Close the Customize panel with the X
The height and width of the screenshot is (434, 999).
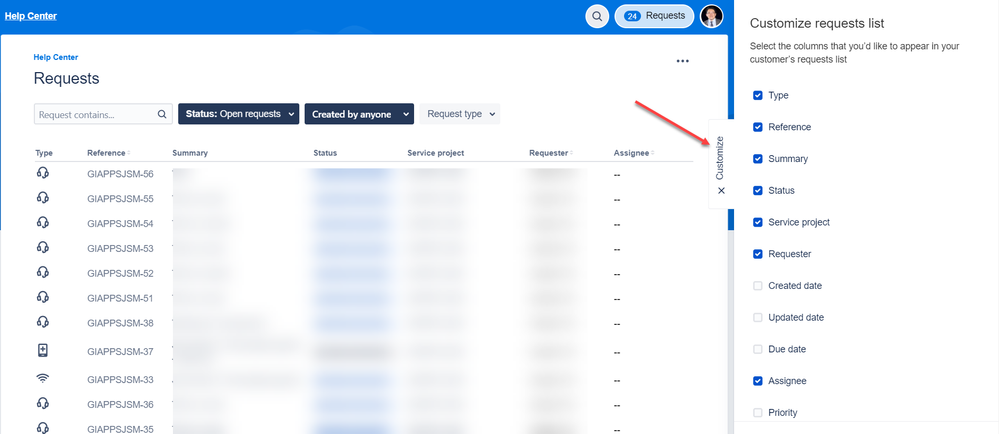pyautogui.click(x=721, y=191)
